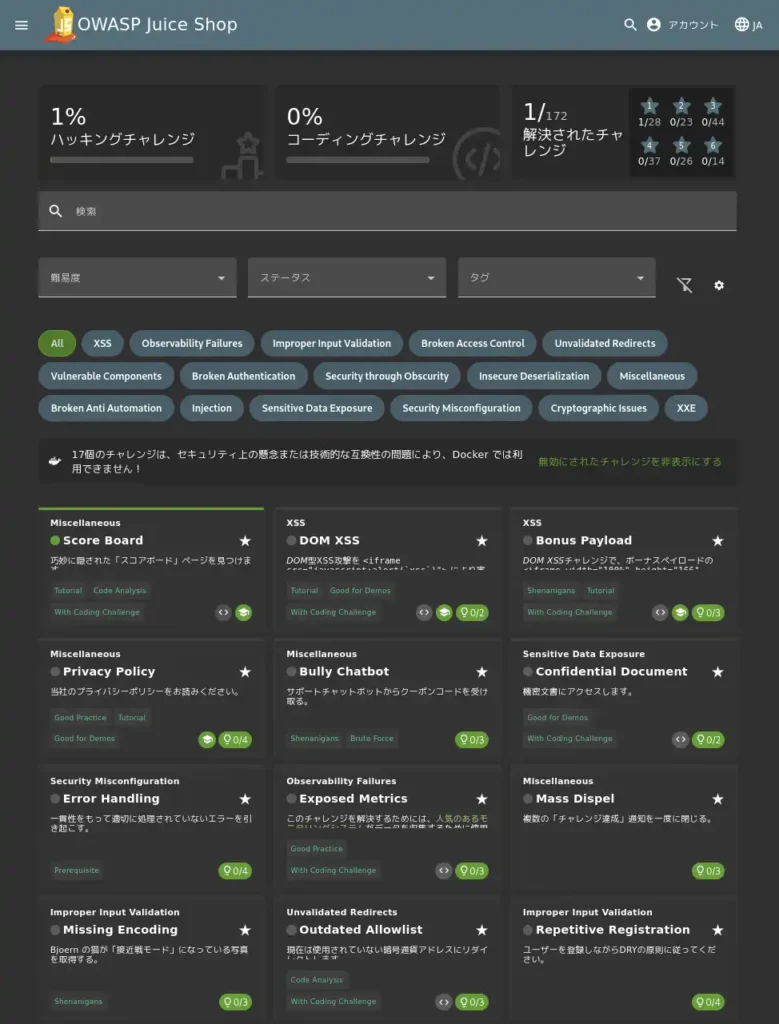Screen dimensions: 779x1024
Task: Filter by Injection chip
Action: tap(212, 408)
